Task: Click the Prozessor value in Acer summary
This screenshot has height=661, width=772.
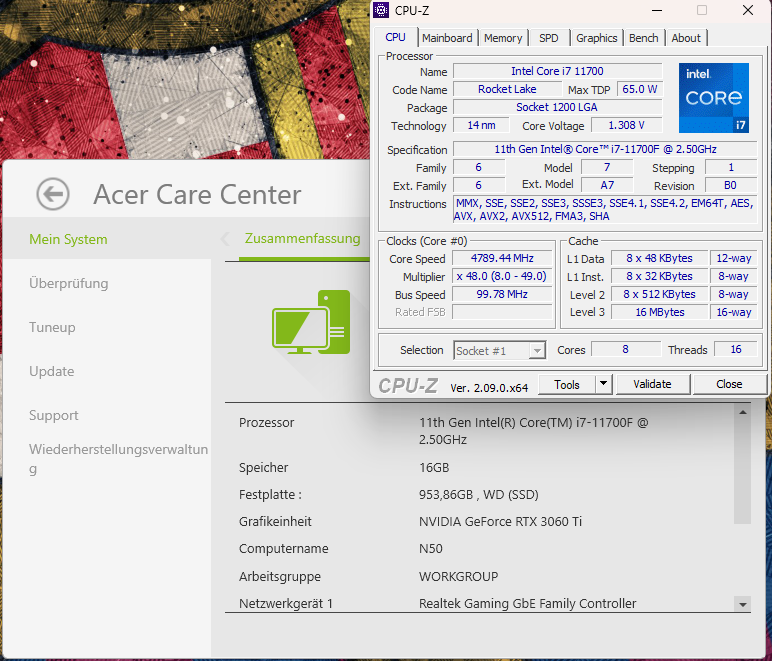Action: click(534, 431)
